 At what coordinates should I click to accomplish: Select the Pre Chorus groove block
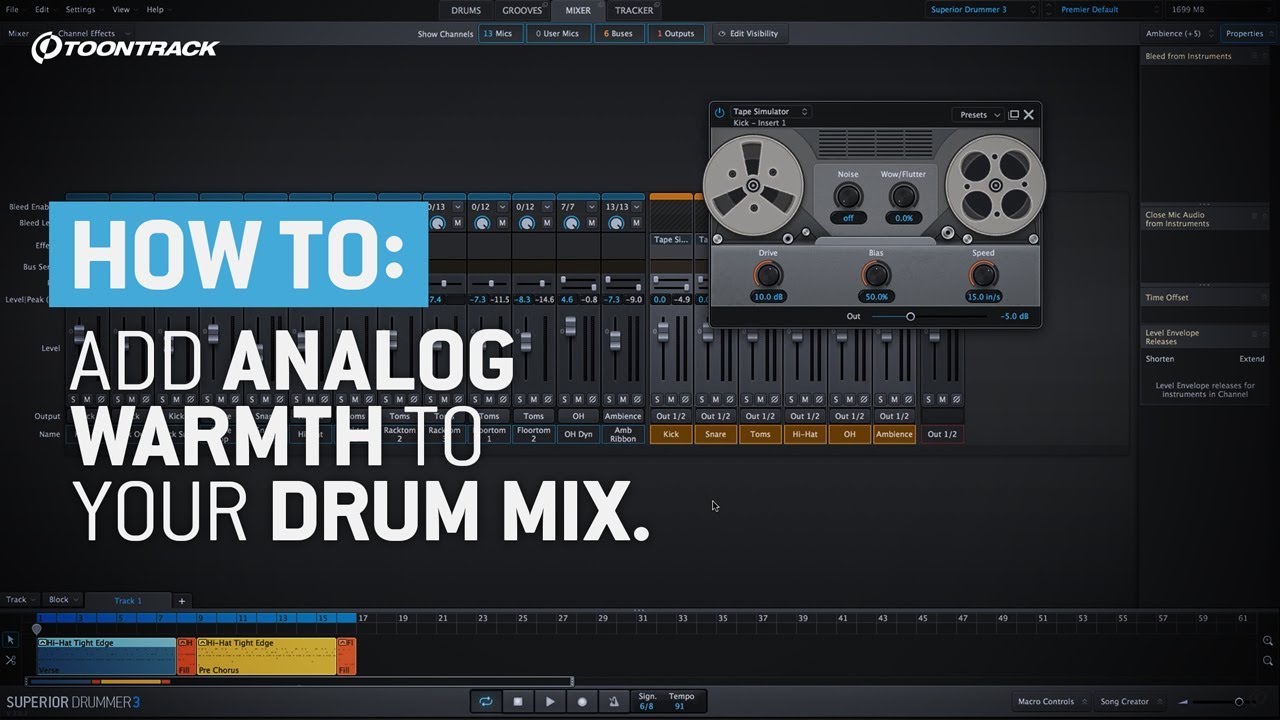(x=266, y=656)
